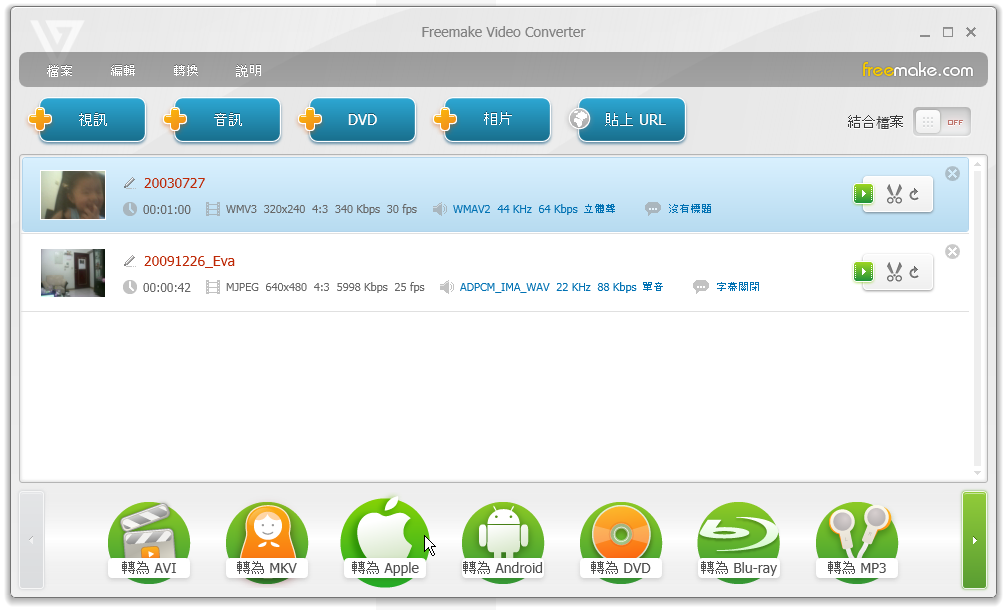Convert to MKV format
Image resolution: width=1007 pixels, height=610 pixels.
(x=267, y=543)
